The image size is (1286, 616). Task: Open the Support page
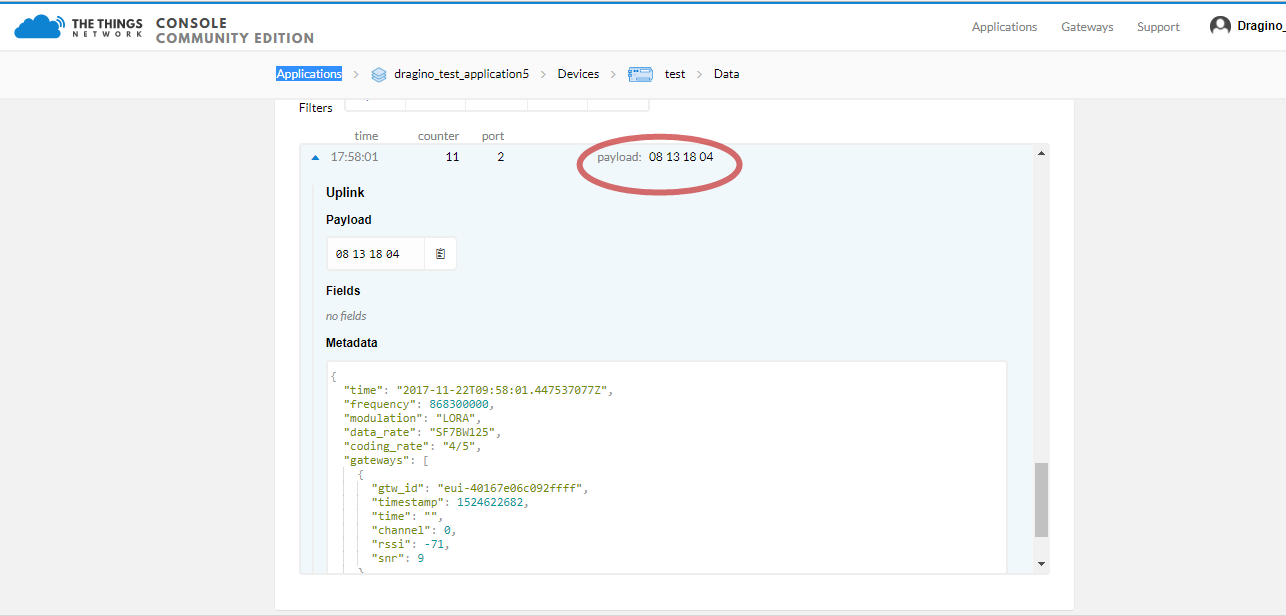(1158, 27)
